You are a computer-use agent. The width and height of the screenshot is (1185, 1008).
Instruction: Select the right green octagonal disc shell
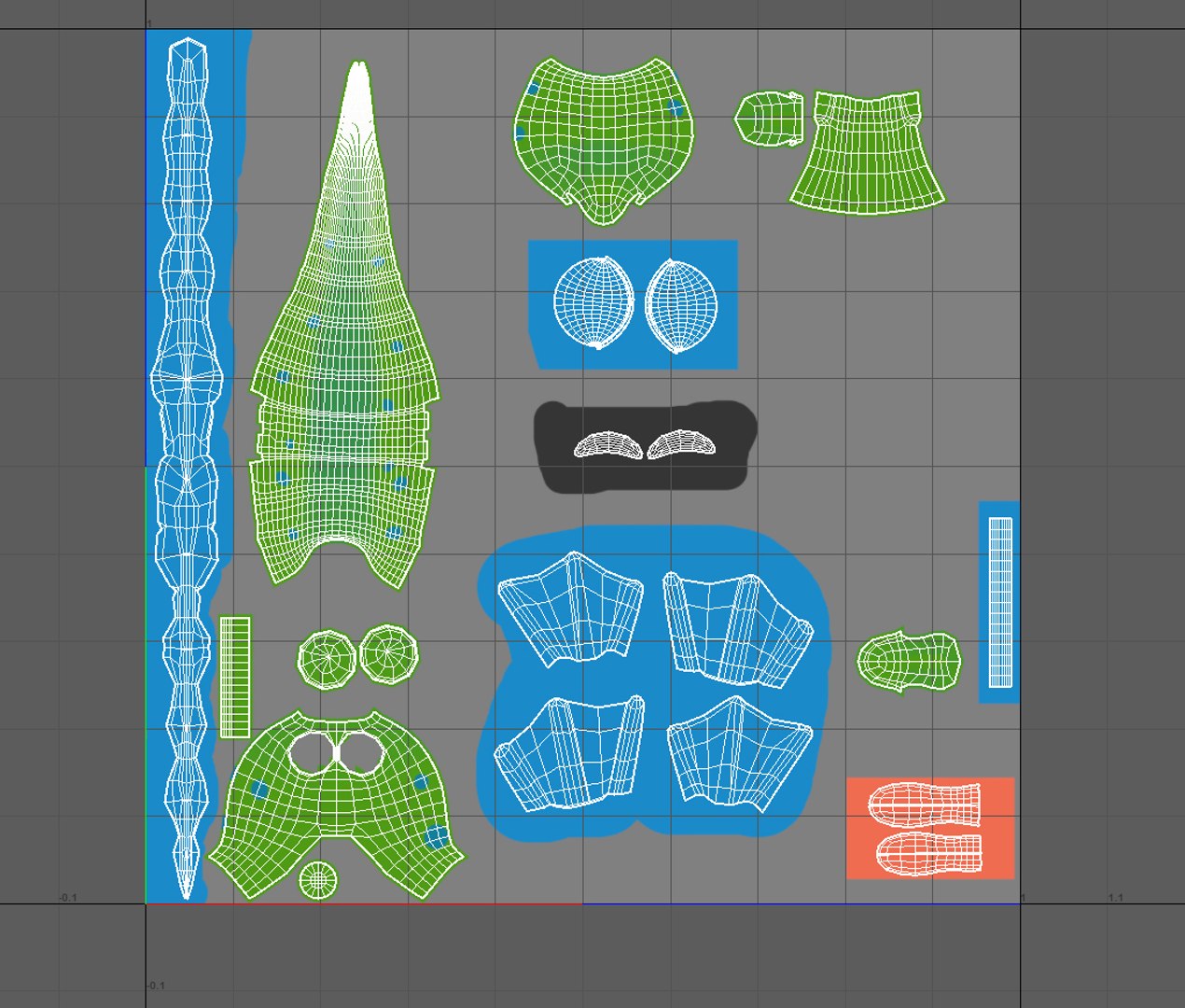(x=388, y=654)
